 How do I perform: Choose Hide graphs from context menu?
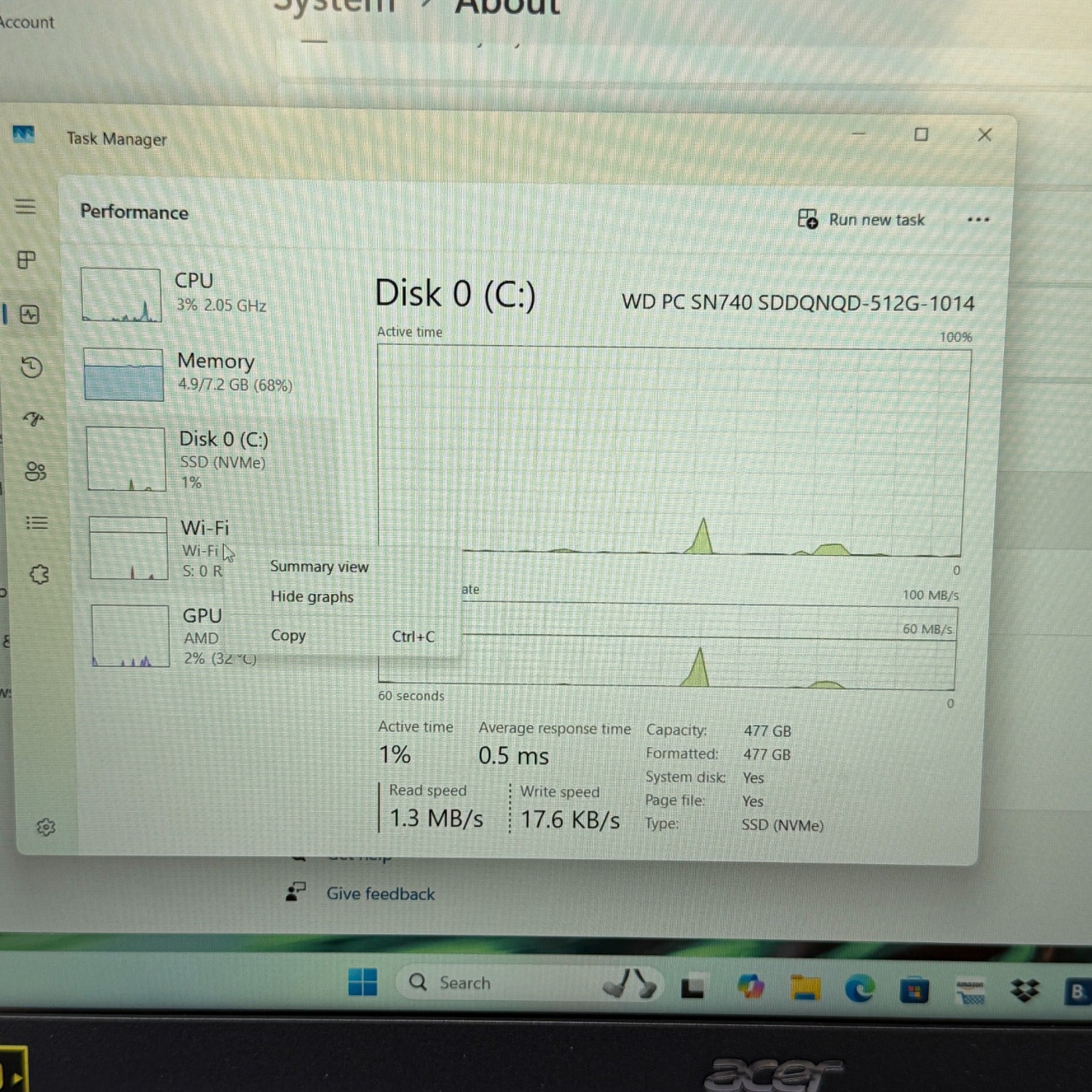point(312,597)
